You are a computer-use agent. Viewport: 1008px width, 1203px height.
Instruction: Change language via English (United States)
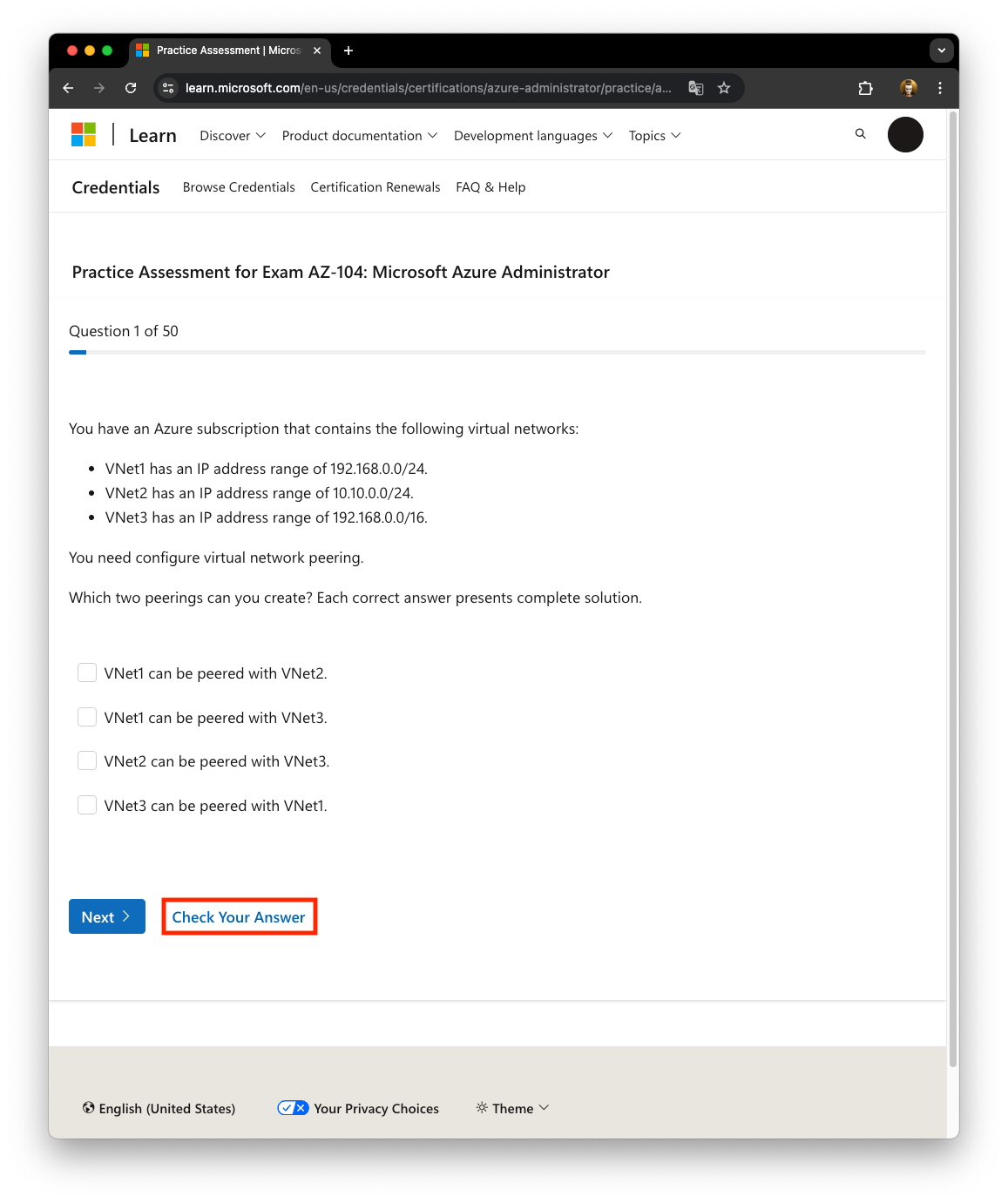[x=159, y=1108]
